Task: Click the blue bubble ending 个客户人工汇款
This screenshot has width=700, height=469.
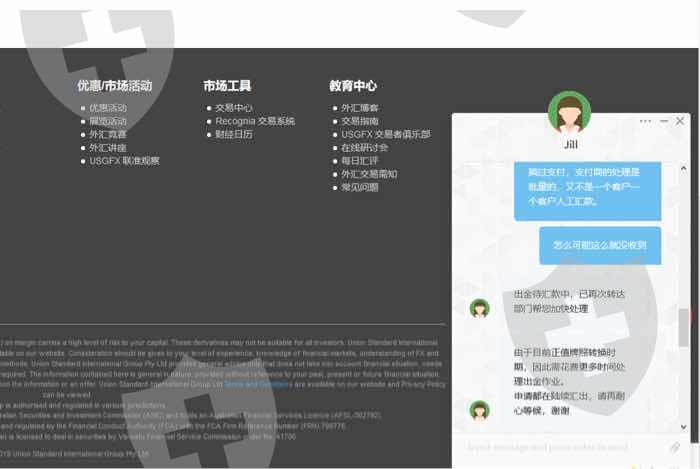Action: 588,191
